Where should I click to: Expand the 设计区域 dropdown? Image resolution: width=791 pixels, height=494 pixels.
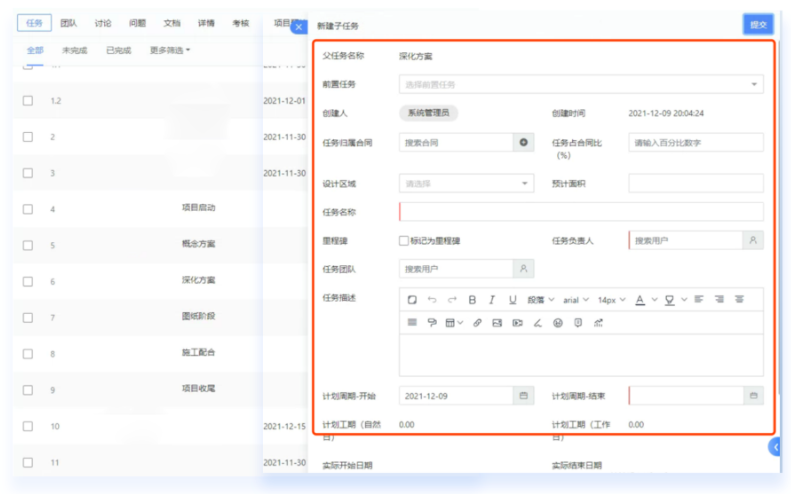pos(466,184)
